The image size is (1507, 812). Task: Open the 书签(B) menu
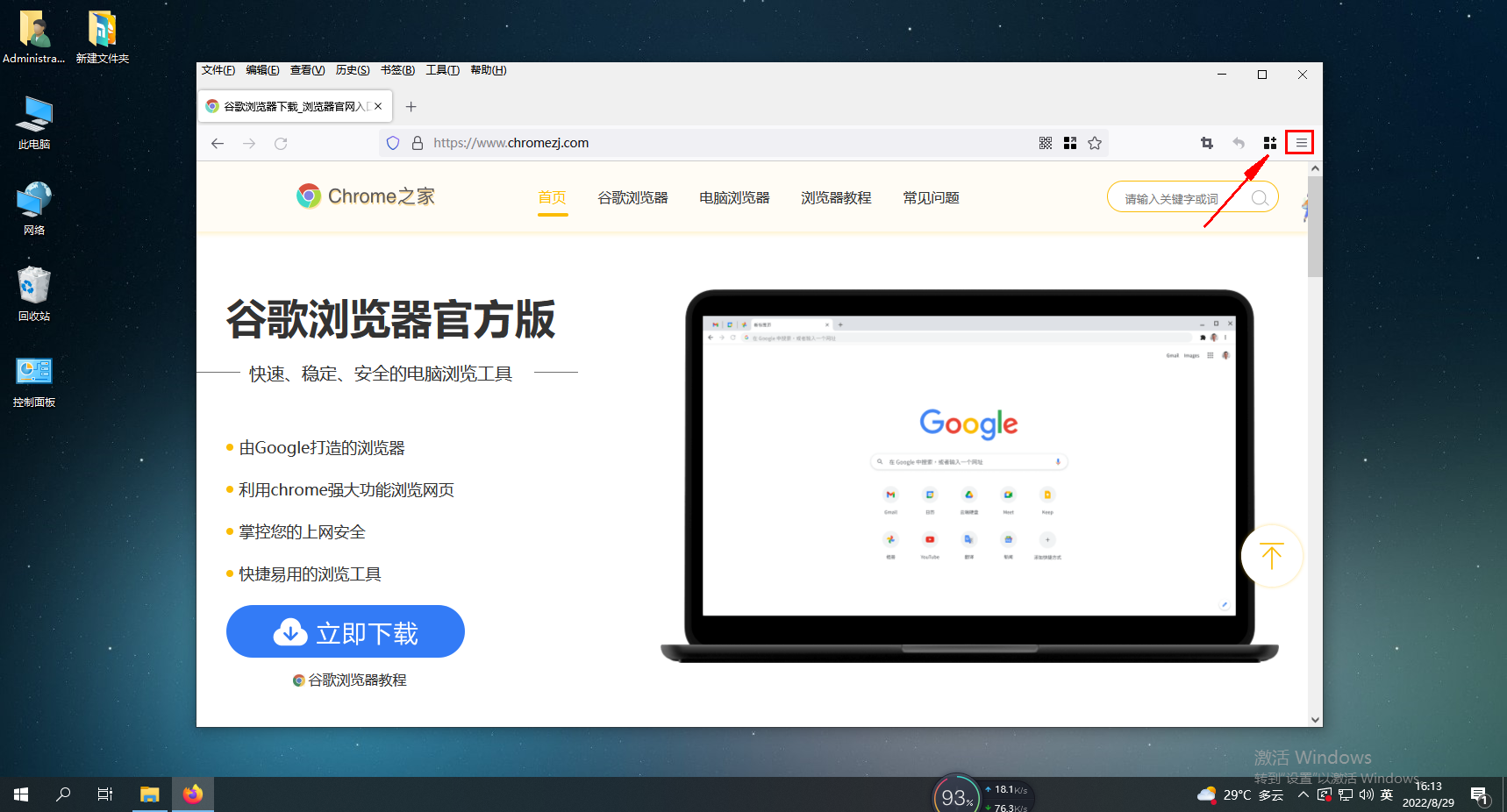[397, 70]
